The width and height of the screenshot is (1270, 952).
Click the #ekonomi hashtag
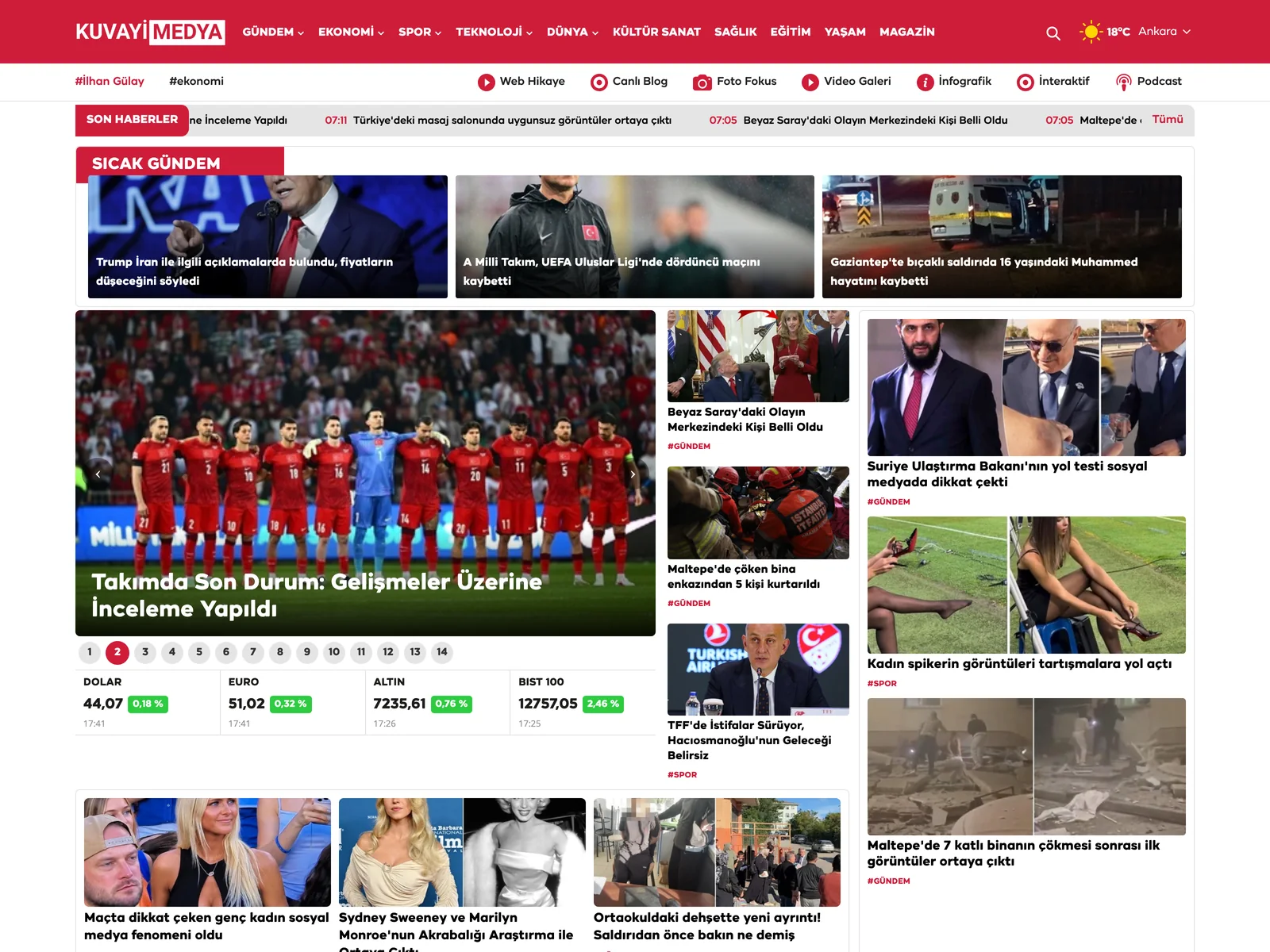coord(196,81)
